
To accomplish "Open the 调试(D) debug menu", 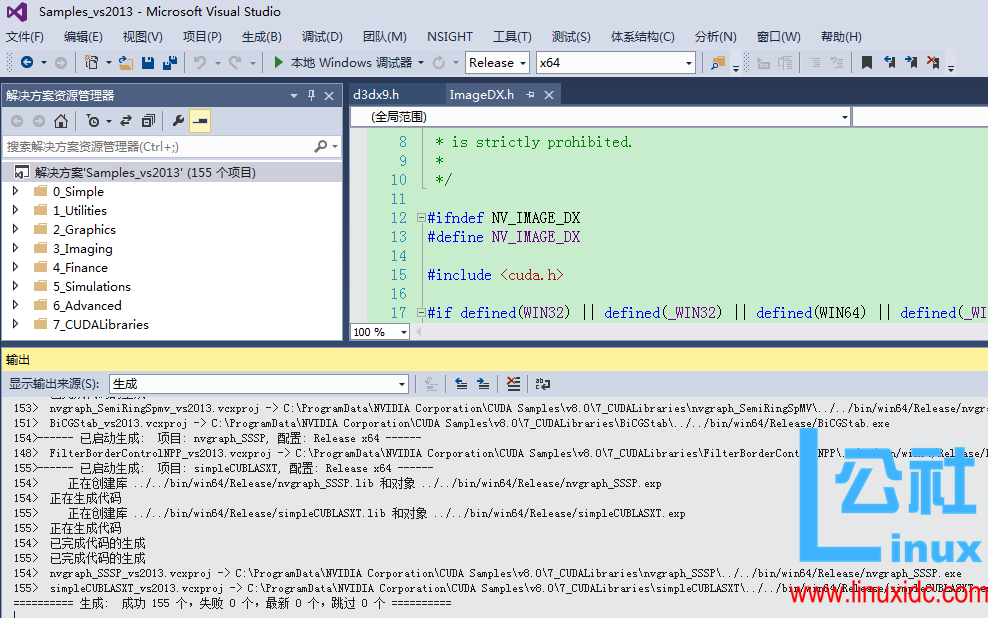I will coord(322,37).
